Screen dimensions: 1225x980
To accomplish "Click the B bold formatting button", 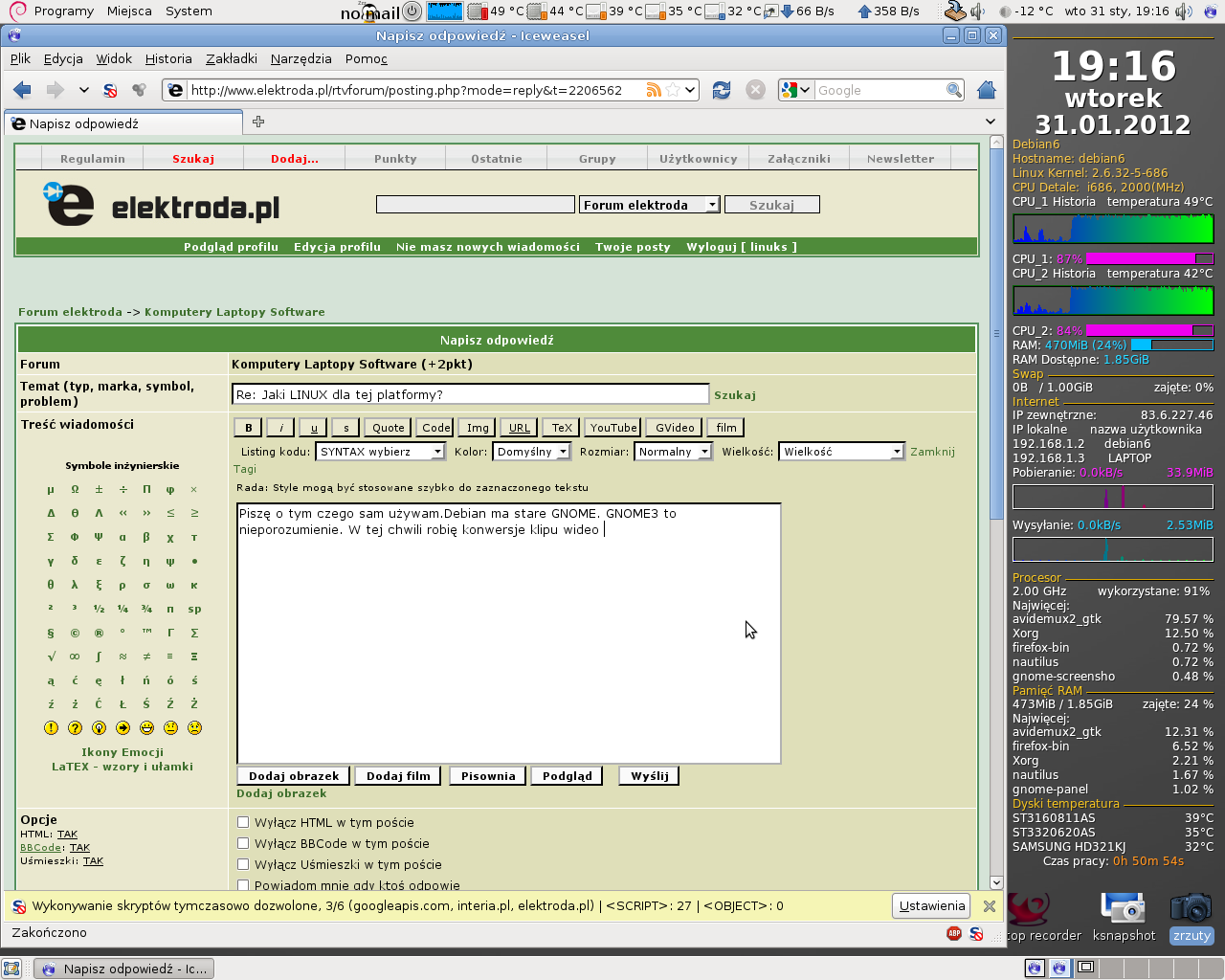I will pyautogui.click(x=248, y=428).
